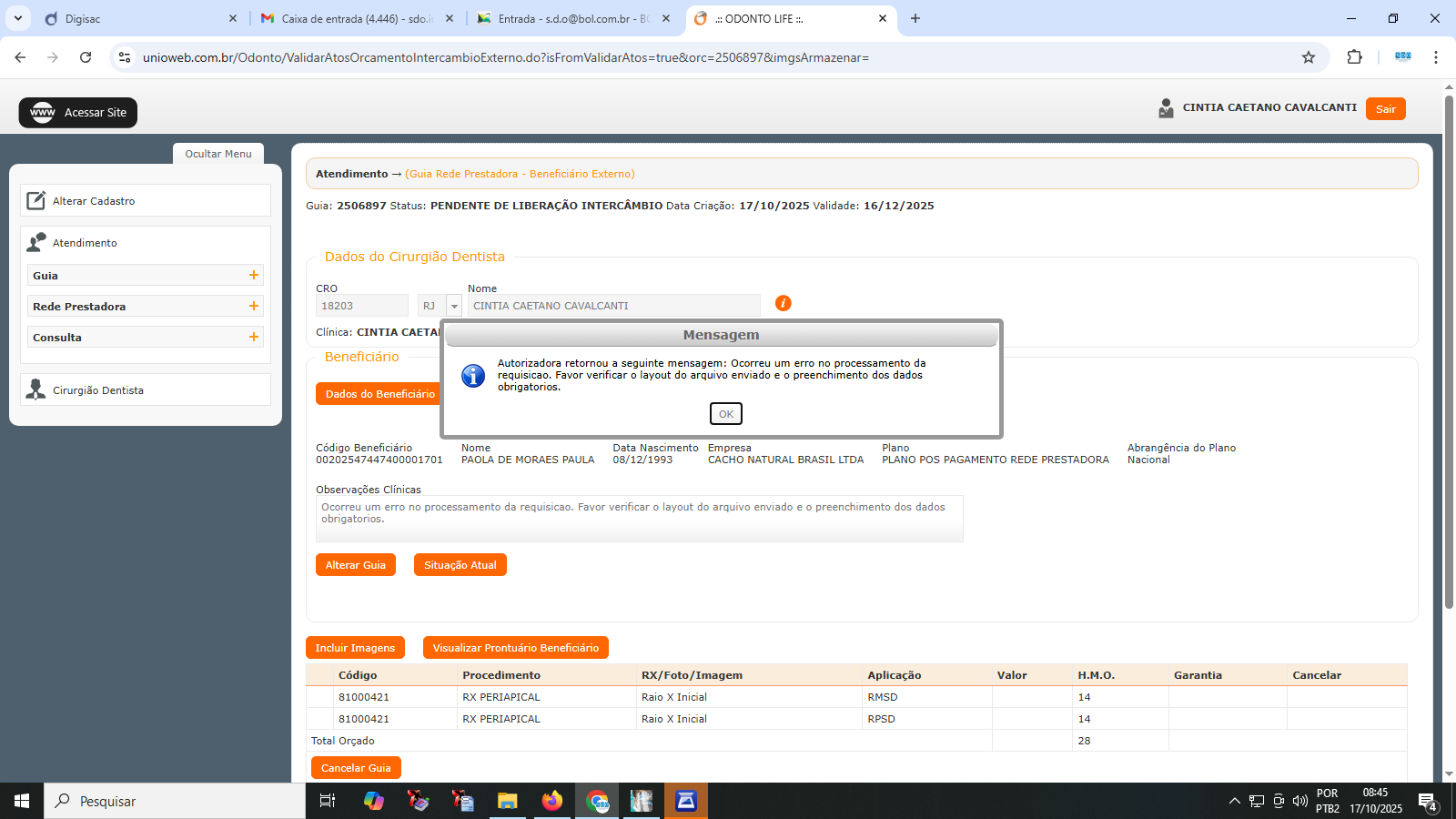Click the Acessar Site button
This screenshot has height=819, width=1456.
(x=78, y=113)
